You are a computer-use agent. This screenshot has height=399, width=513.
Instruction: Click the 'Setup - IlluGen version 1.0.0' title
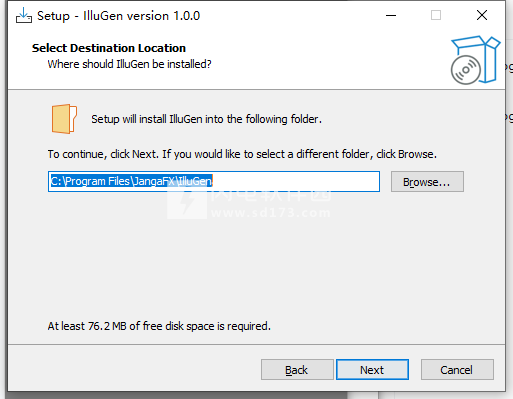pyautogui.click(x=118, y=16)
